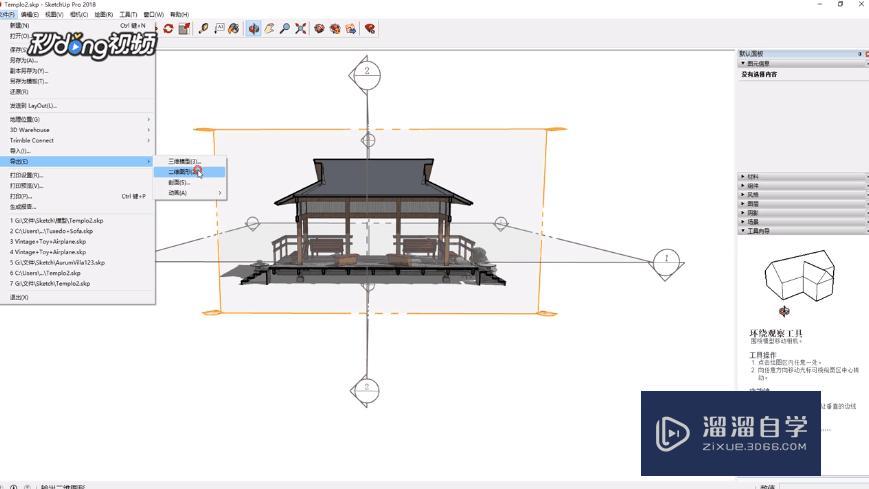Select the Zoom magnifier tool
869x489 pixels.
285,28
